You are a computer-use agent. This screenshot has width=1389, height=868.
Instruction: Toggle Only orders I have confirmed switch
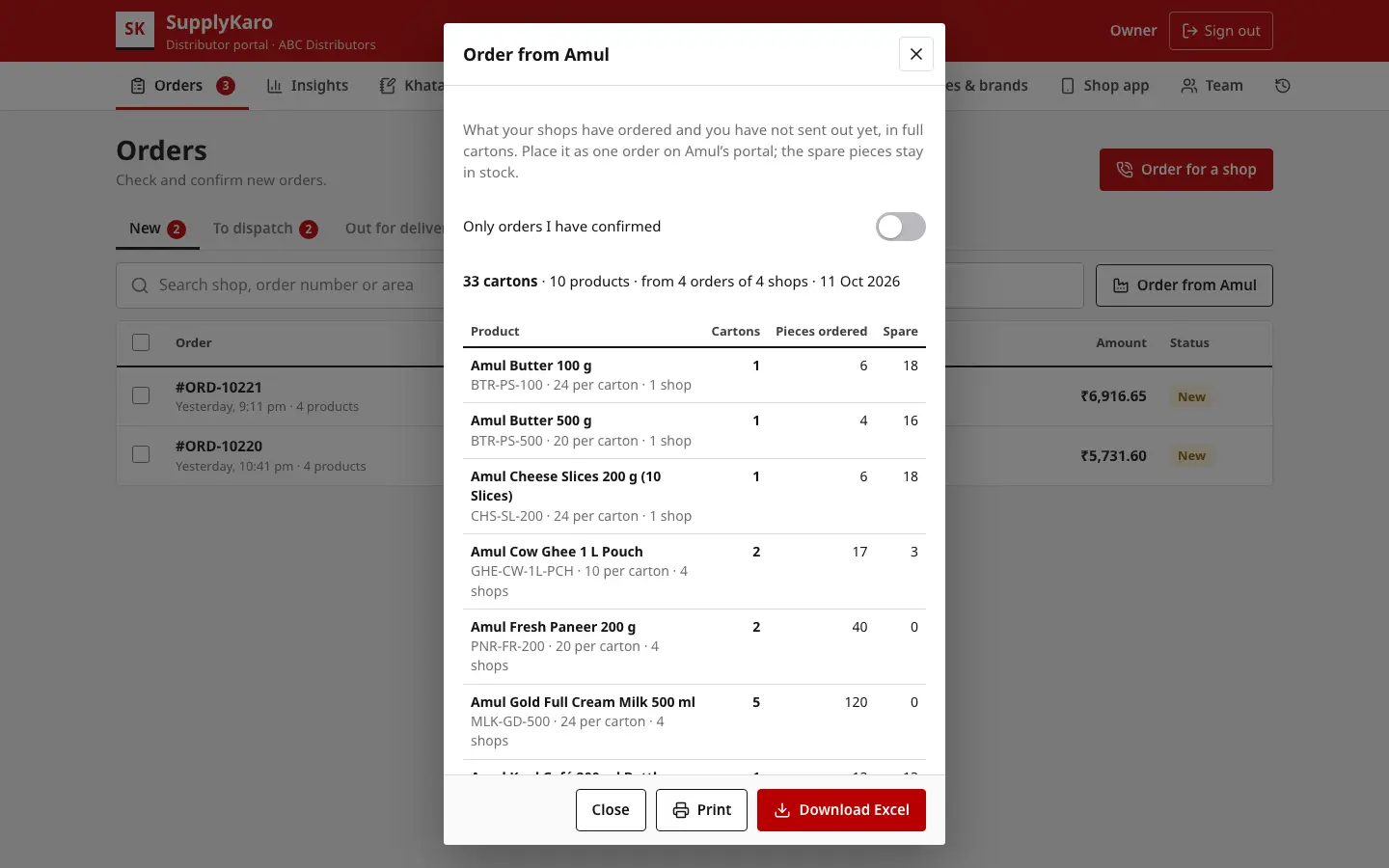(901, 227)
